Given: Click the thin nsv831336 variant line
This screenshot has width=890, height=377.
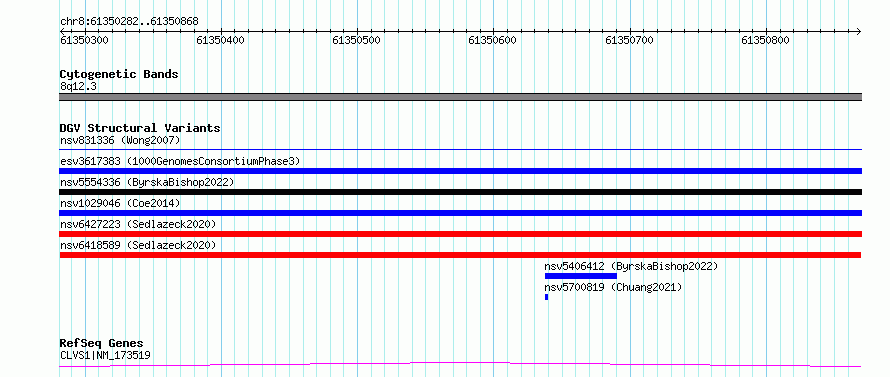Looking at the screenshot, I should (x=460, y=150).
